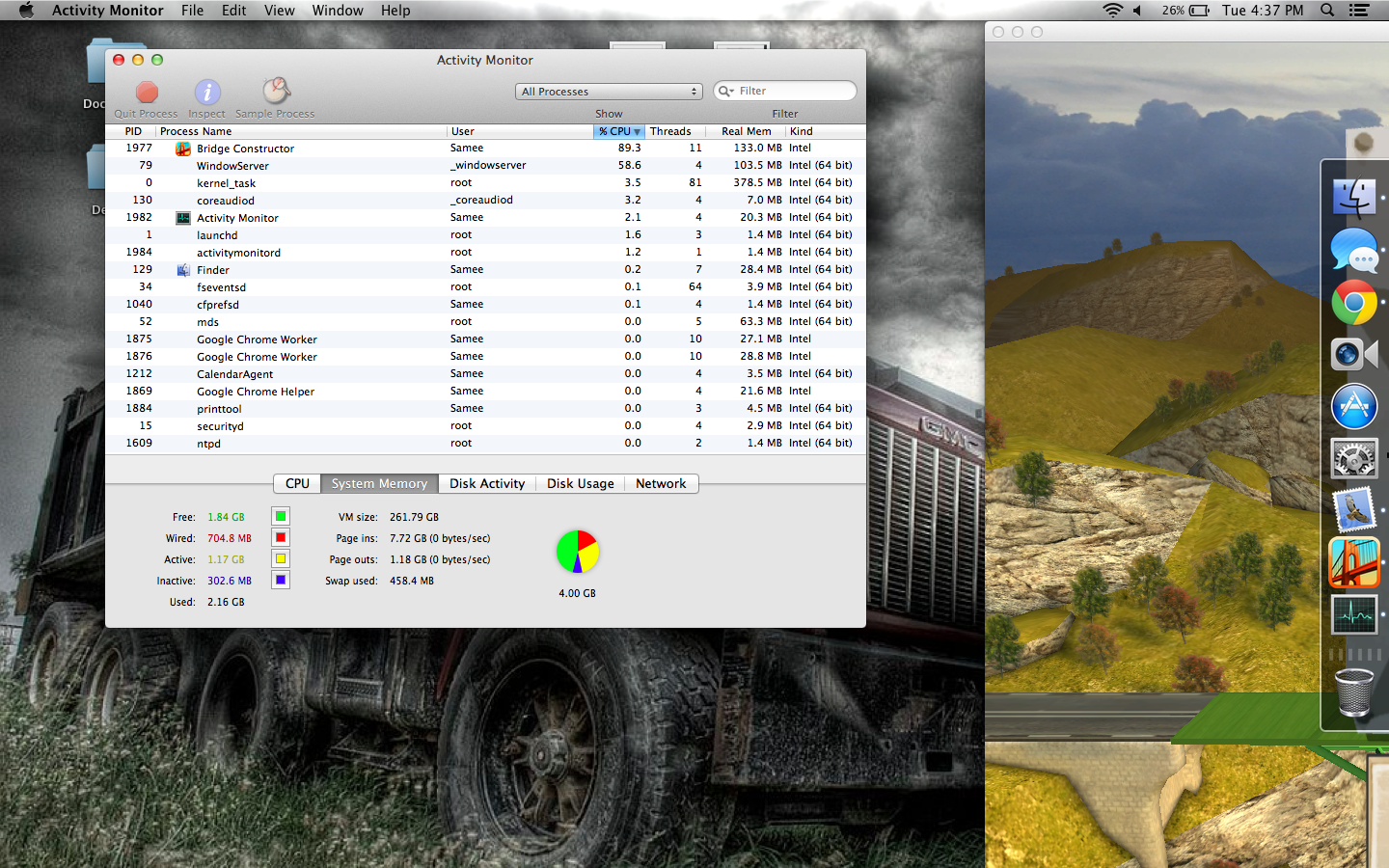Switch to the Disk Activity tab
Viewport: 1389px width, 868px height.
click(x=487, y=483)
